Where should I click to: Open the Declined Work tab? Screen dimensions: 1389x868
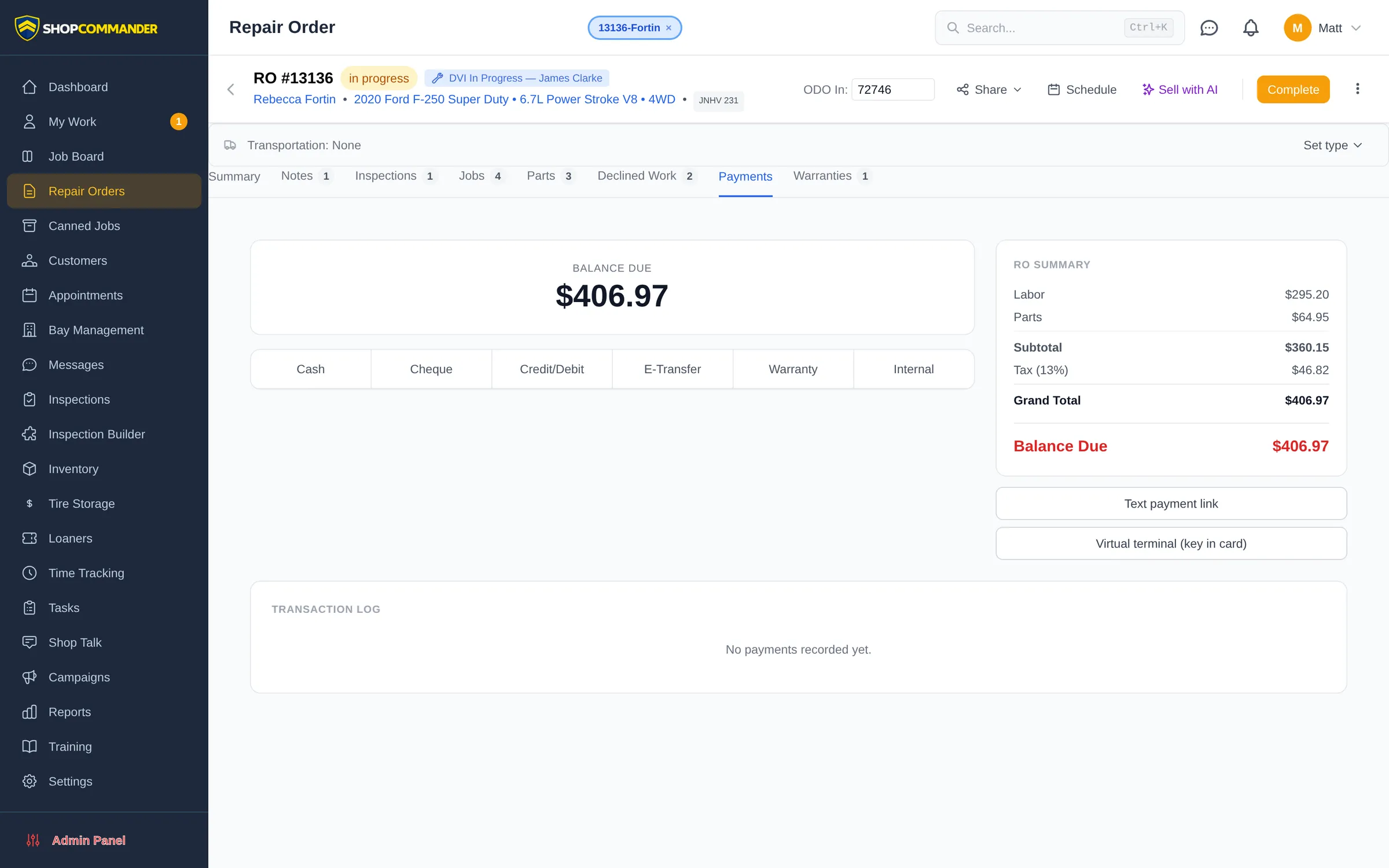647,176
